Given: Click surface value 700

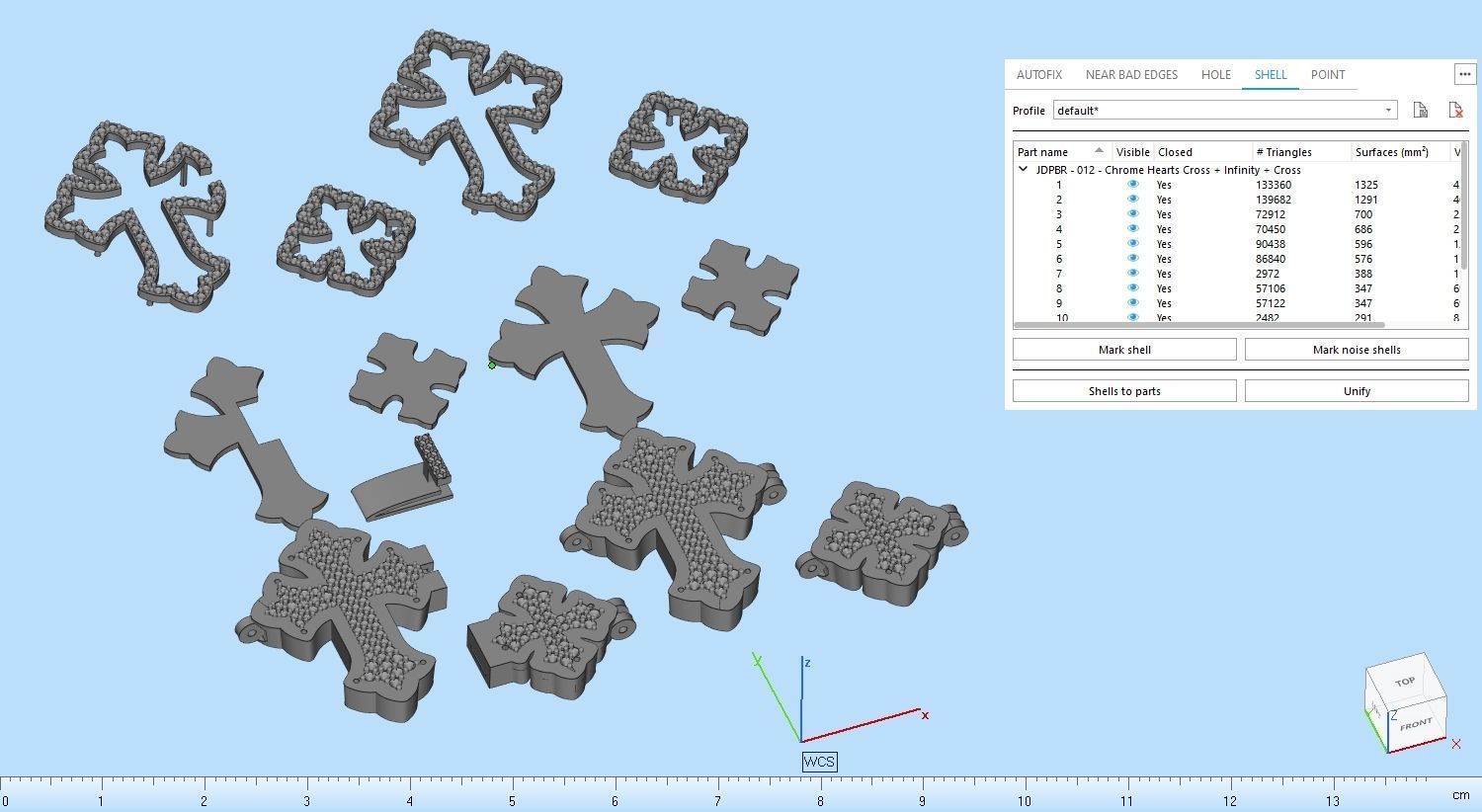Looking at the screenshot, I should pyautogui.click(x=1363, y=214).
